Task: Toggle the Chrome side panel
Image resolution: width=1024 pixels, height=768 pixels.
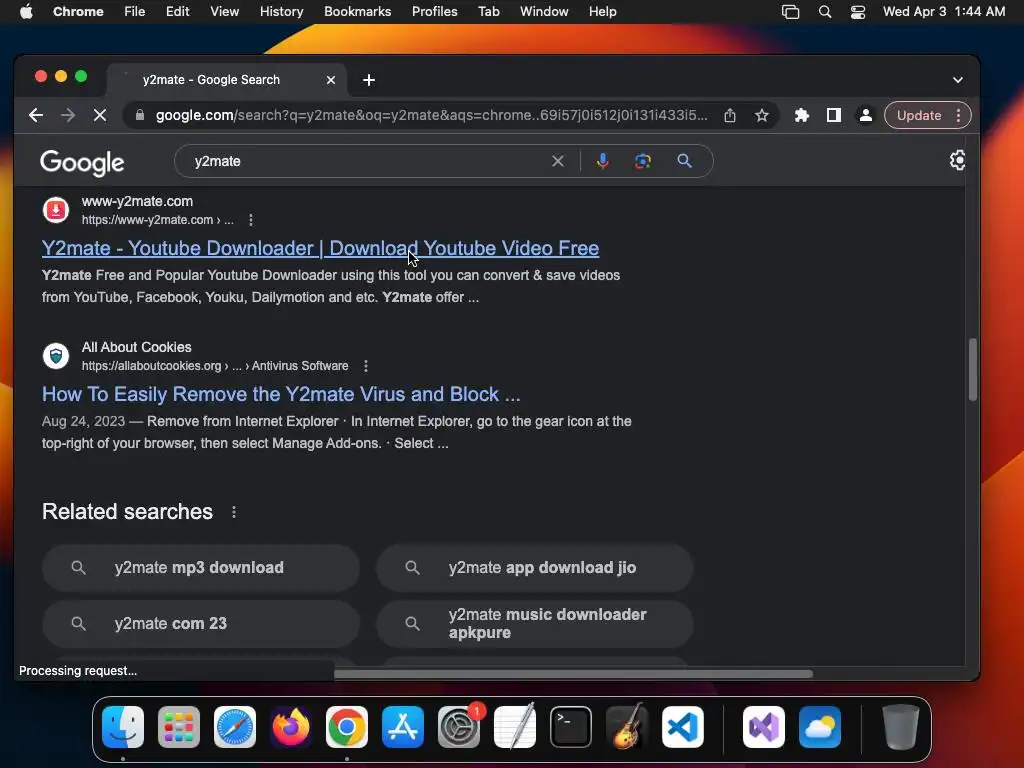Action: 833,116
